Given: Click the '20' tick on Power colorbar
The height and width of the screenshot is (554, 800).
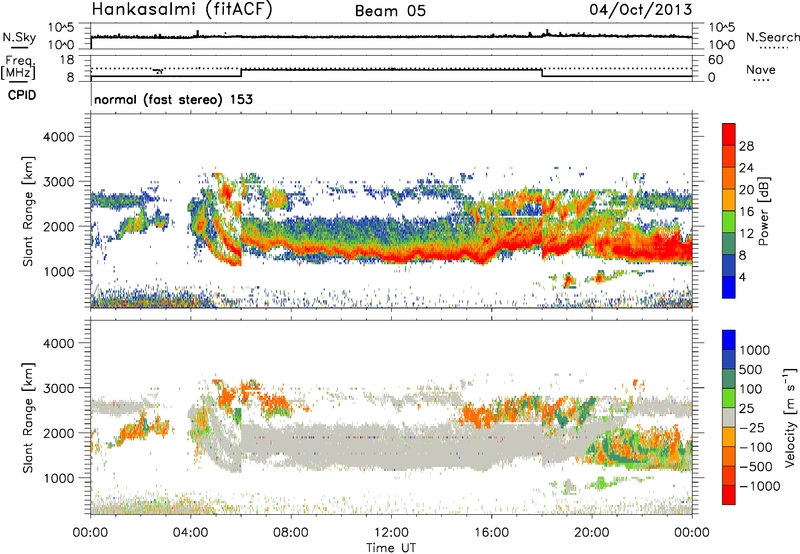Looking at the screenshot, I should click(x=746, y=190).
